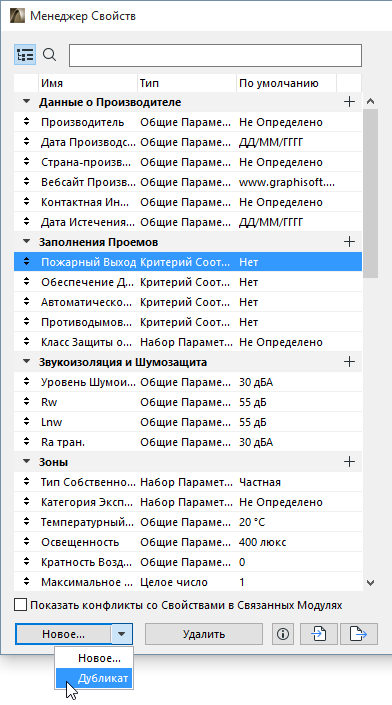The image size is (392, 705).
Task: Click reorder handle of Уровень Шумои... row
Action: [x=27, y=382]
